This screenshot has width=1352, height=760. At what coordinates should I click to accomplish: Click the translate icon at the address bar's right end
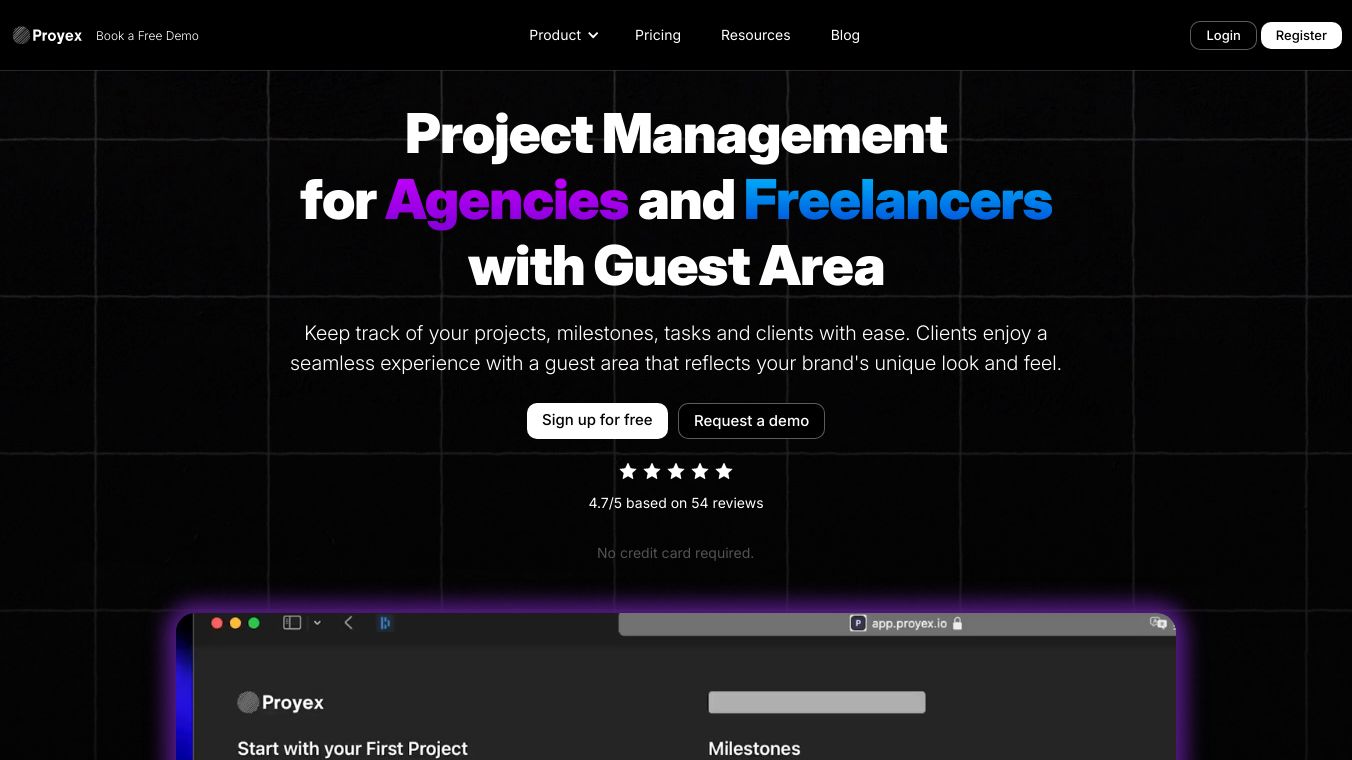(x=1158, y=623)
